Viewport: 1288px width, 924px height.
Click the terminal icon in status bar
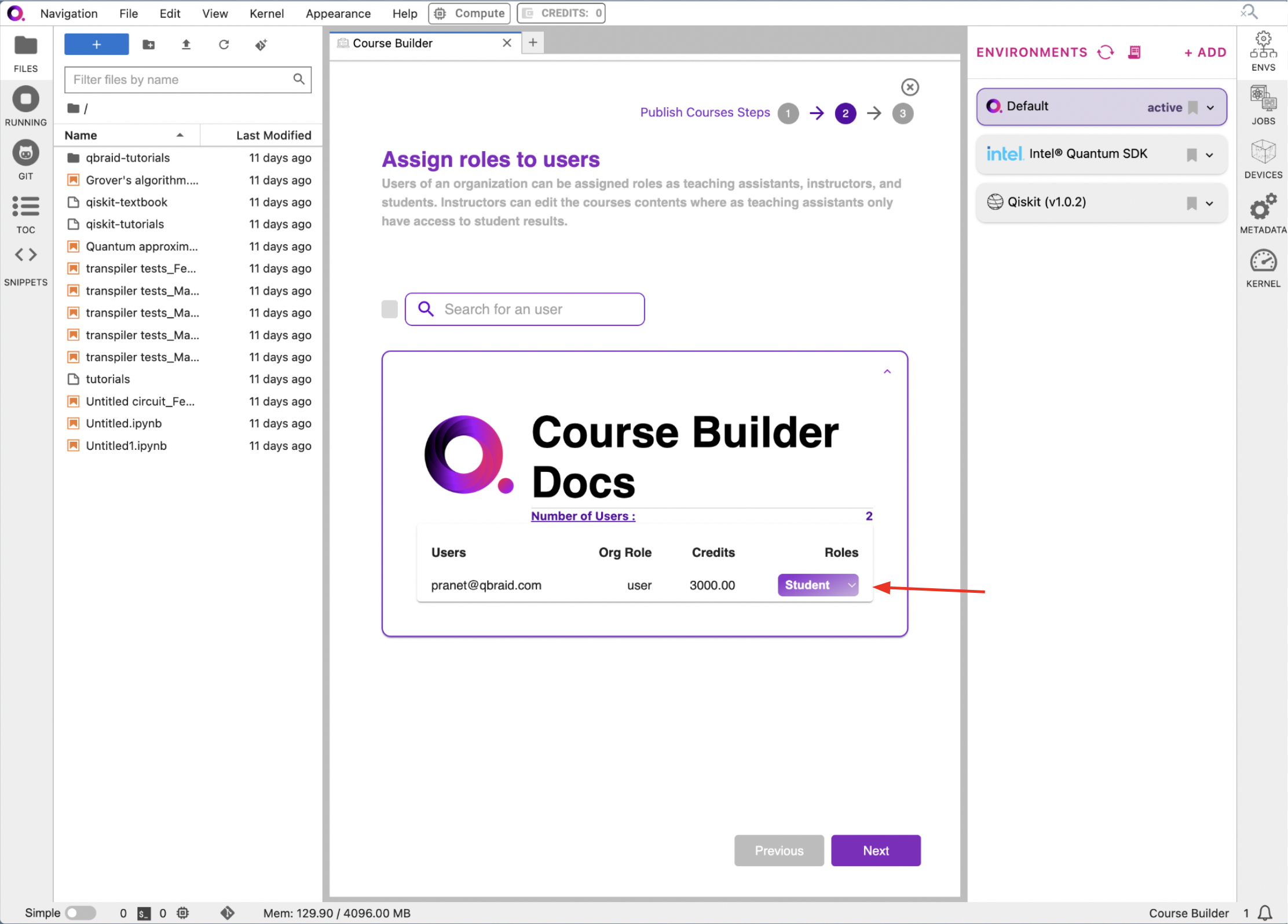point(144,913)
